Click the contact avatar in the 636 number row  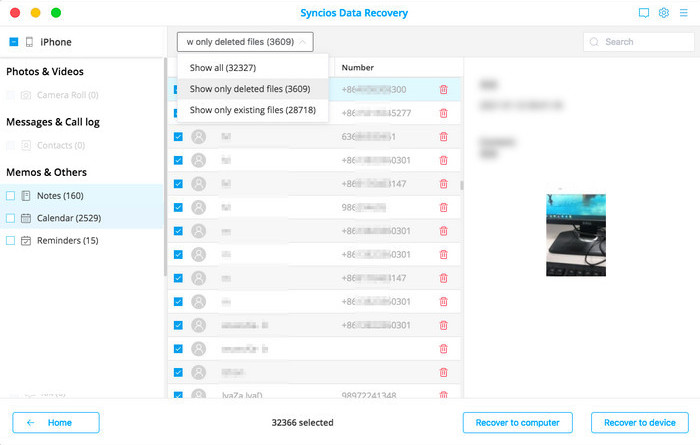pyautogui.click(x=198, y=137)
